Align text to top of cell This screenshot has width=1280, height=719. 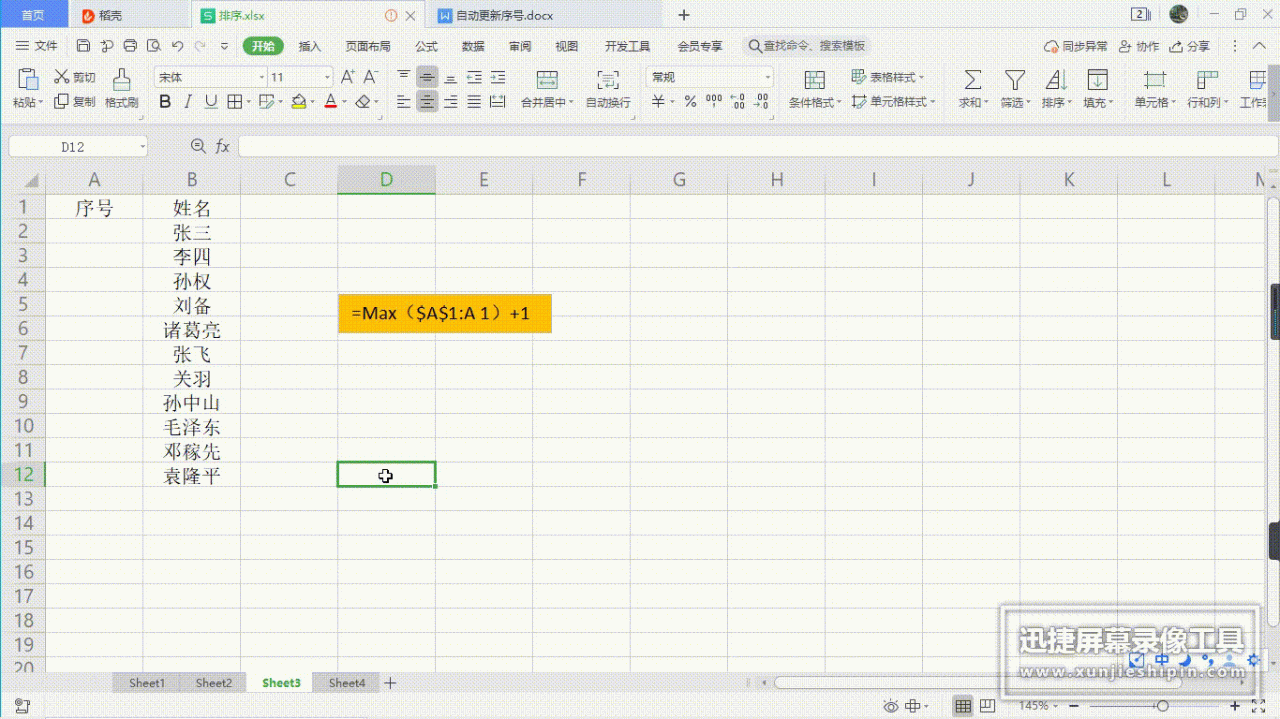coord(404,77)
